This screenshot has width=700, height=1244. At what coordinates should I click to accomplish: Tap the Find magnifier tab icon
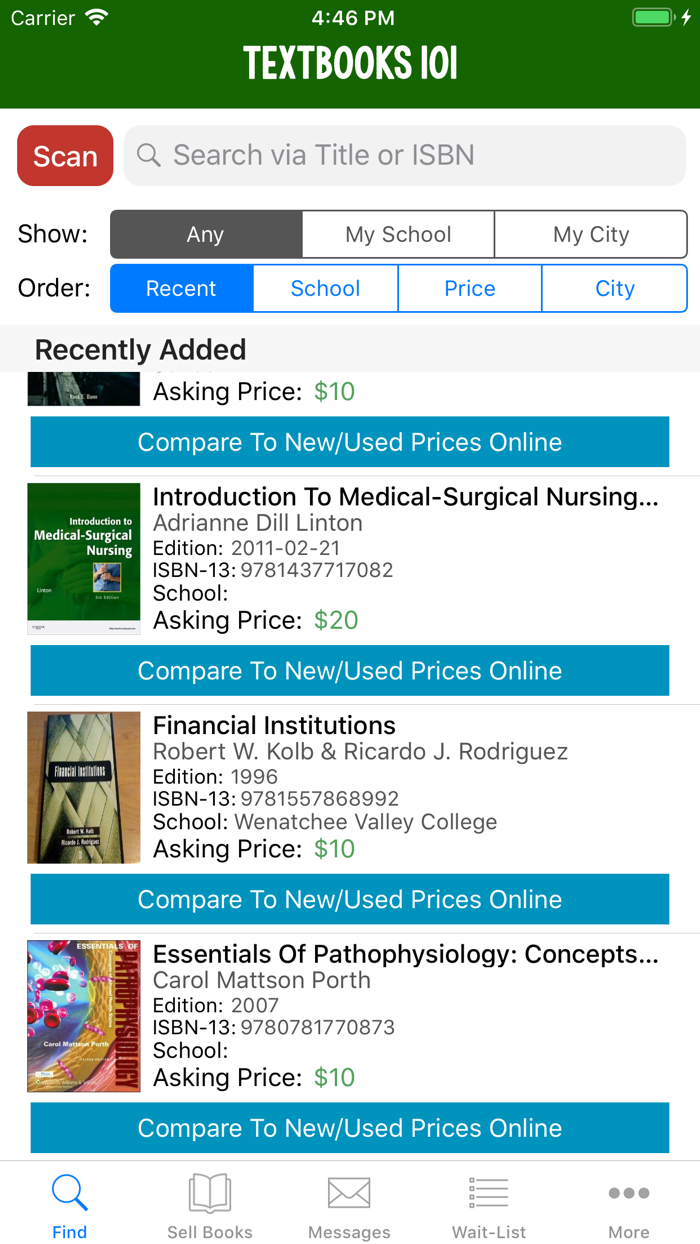(x=69, y=1193)
